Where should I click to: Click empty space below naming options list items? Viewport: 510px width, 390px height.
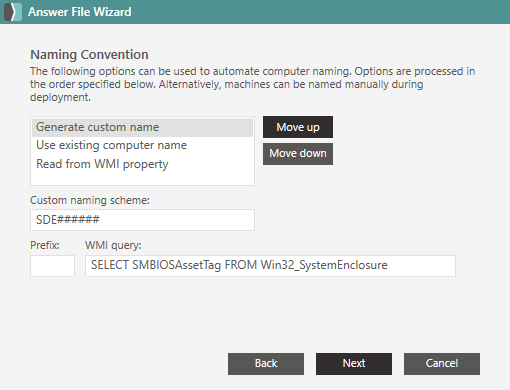[142, 179]
